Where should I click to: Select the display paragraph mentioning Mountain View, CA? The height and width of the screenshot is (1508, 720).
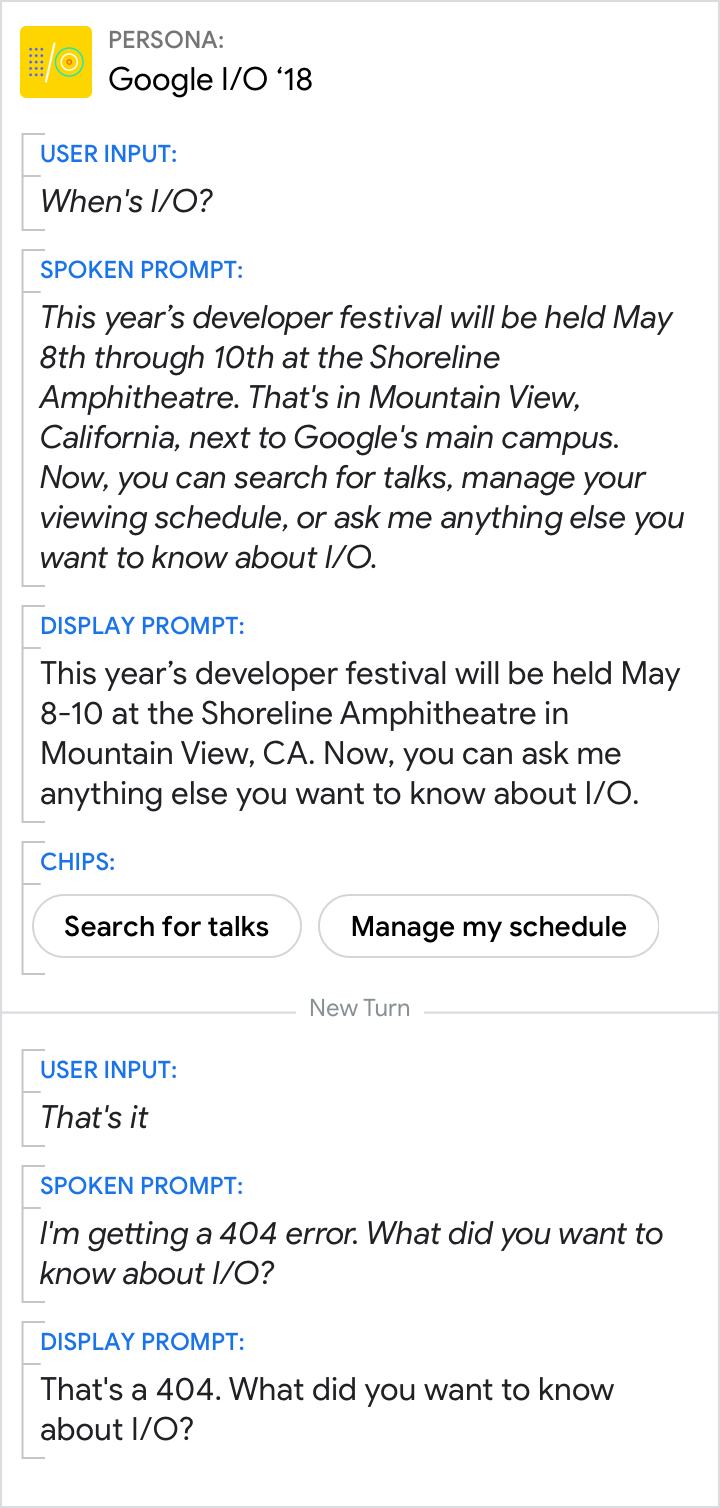[x=360, y=734]
